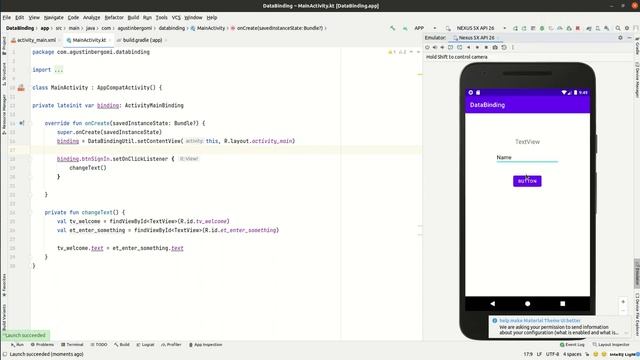Open the Logcat tool window
This screenshot has height=360, width=640.
click(145, 345)
